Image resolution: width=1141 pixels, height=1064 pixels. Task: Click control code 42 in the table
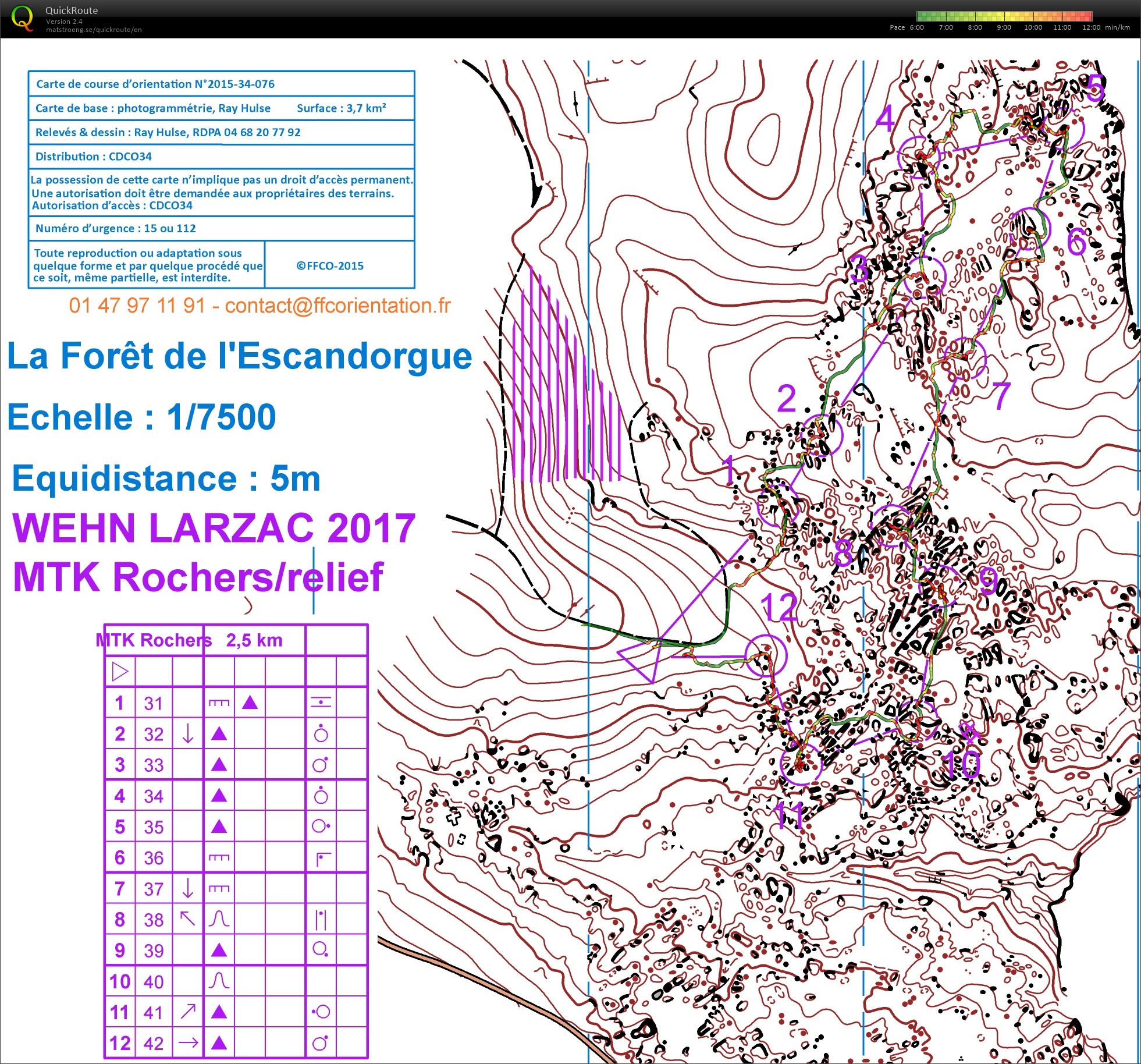154,1043
